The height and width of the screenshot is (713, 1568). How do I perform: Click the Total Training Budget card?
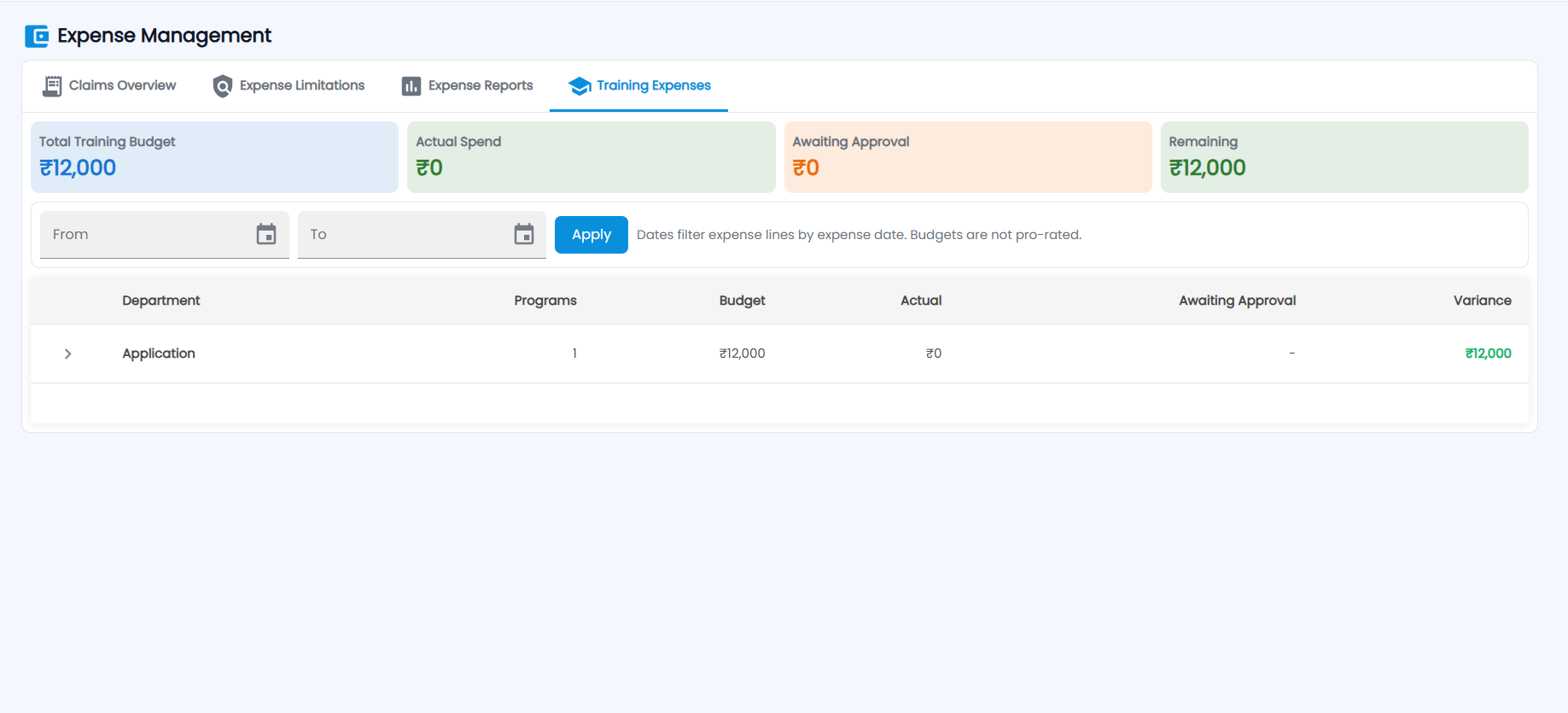pos(214,157)
